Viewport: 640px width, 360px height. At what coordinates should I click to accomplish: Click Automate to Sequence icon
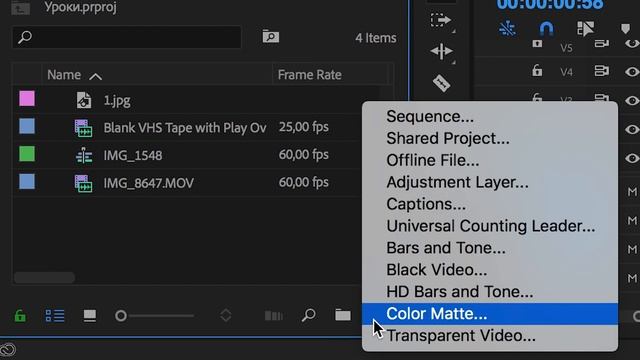[x=274, y=316]
